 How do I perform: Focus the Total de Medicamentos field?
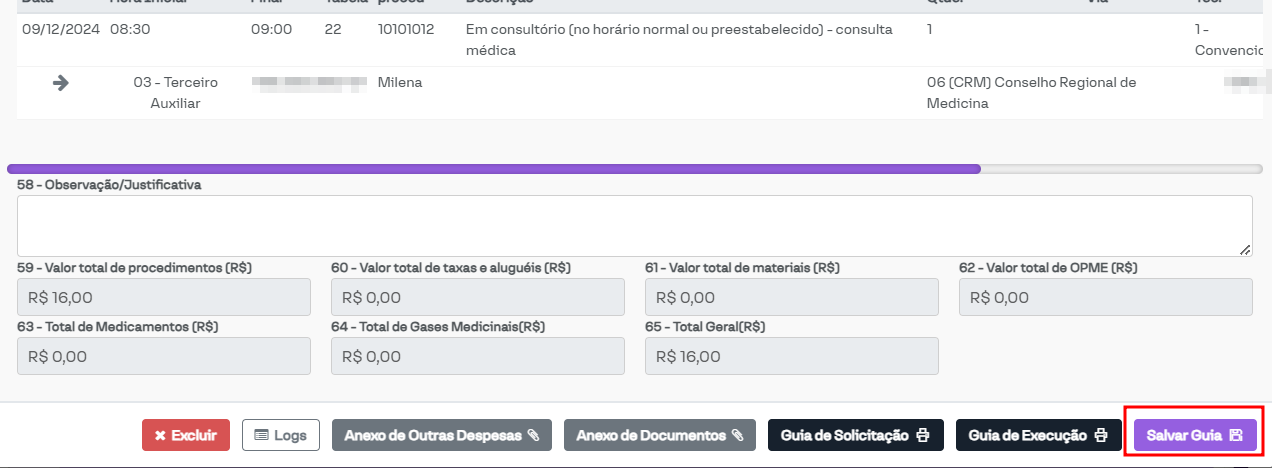(x=164, y=356)
